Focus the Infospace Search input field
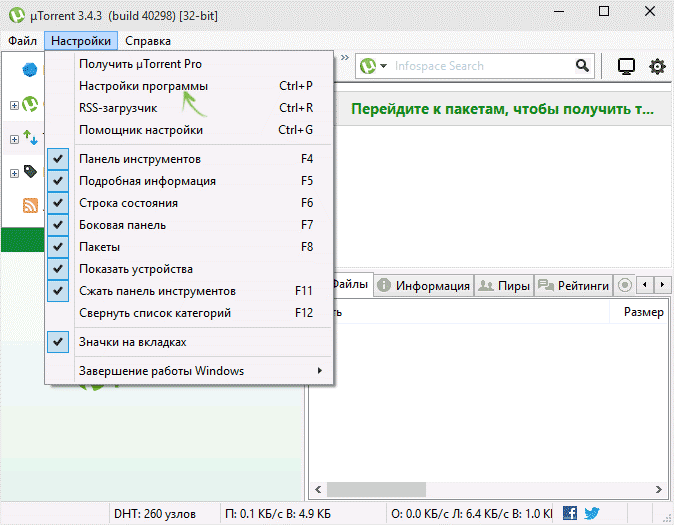This screenshot has height=525, width=674. tap(481, 66)
